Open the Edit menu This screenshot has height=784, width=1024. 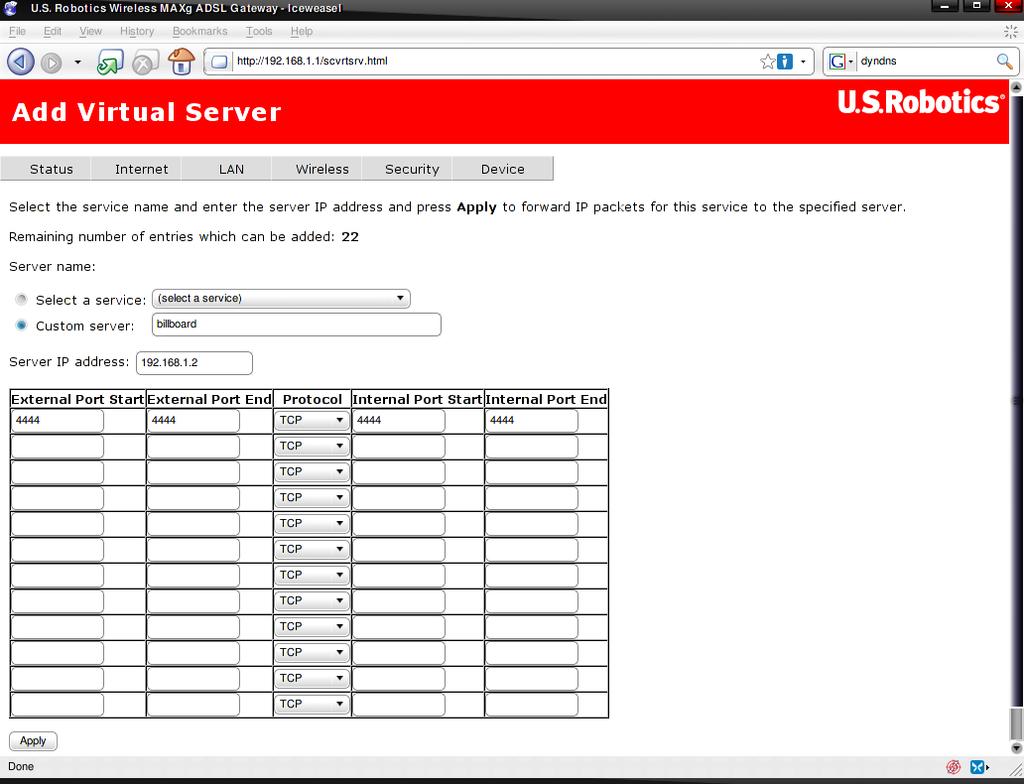pyautogui.click(x=52, y=31)
